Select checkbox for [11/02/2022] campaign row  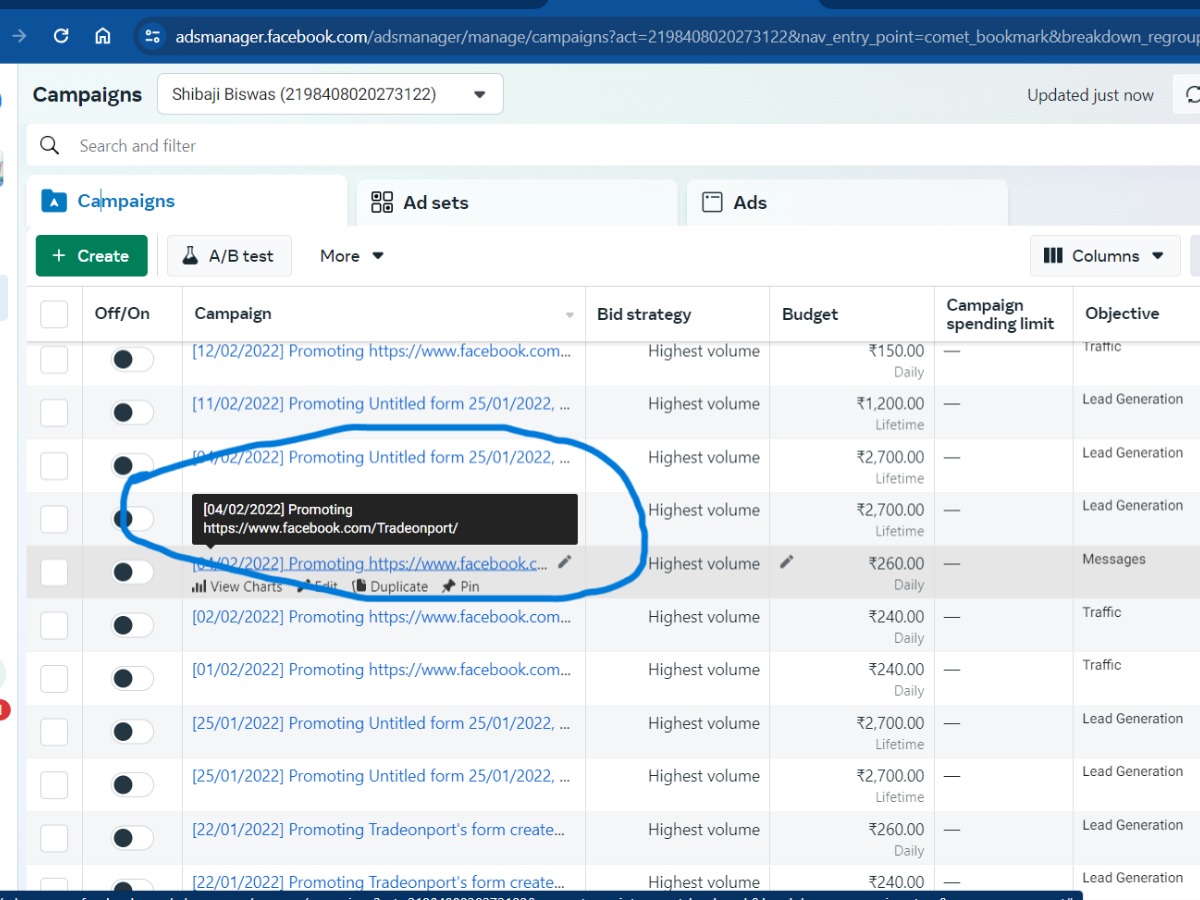[x=54, y=412]
